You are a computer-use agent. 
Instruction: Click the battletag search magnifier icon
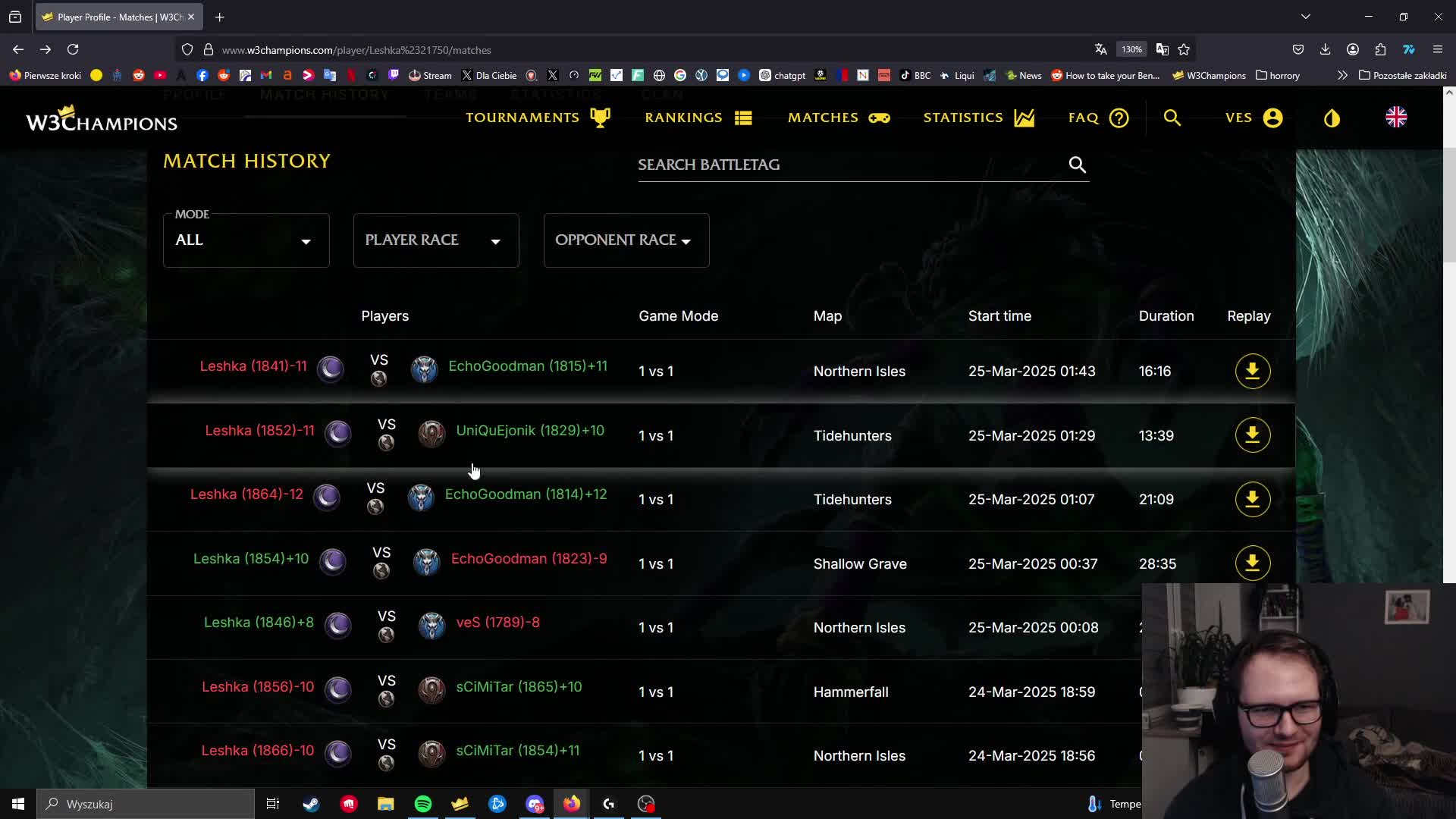1077,165
